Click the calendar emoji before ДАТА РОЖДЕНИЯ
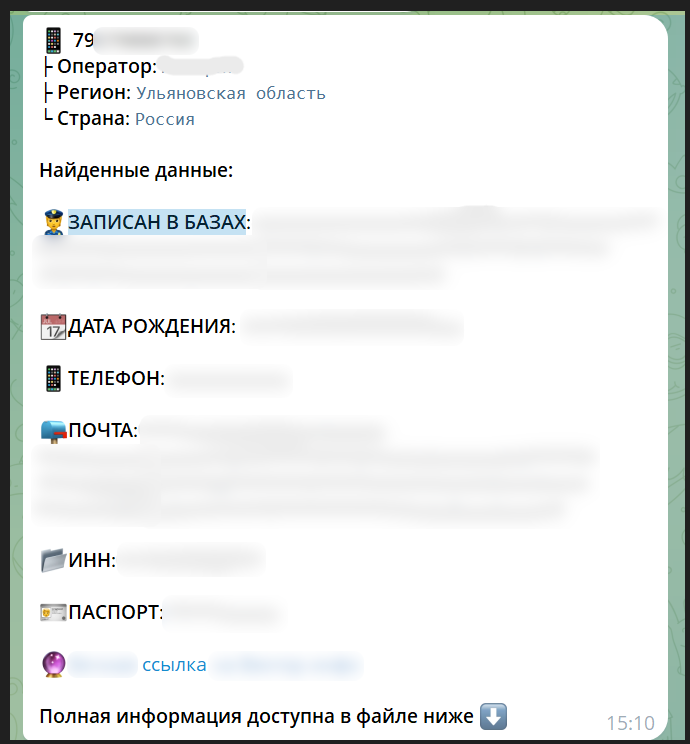 click(53, 326)
